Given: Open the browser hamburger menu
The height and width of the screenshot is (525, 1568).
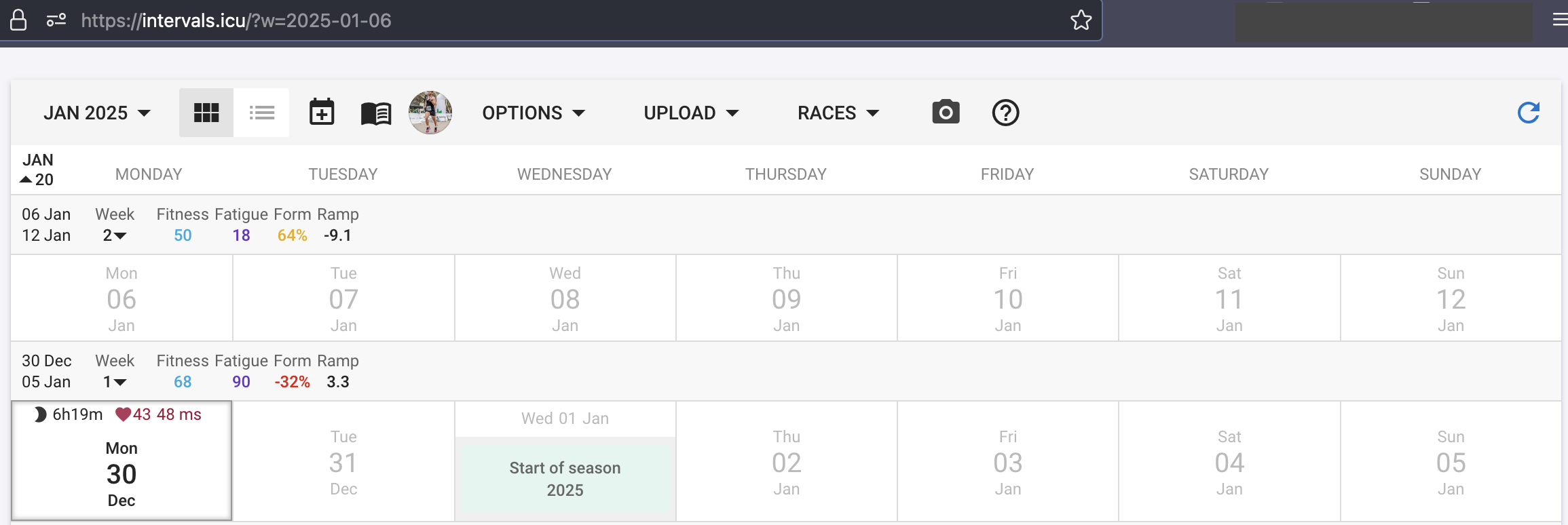Looking at the screenshot, I should 1560,20.
